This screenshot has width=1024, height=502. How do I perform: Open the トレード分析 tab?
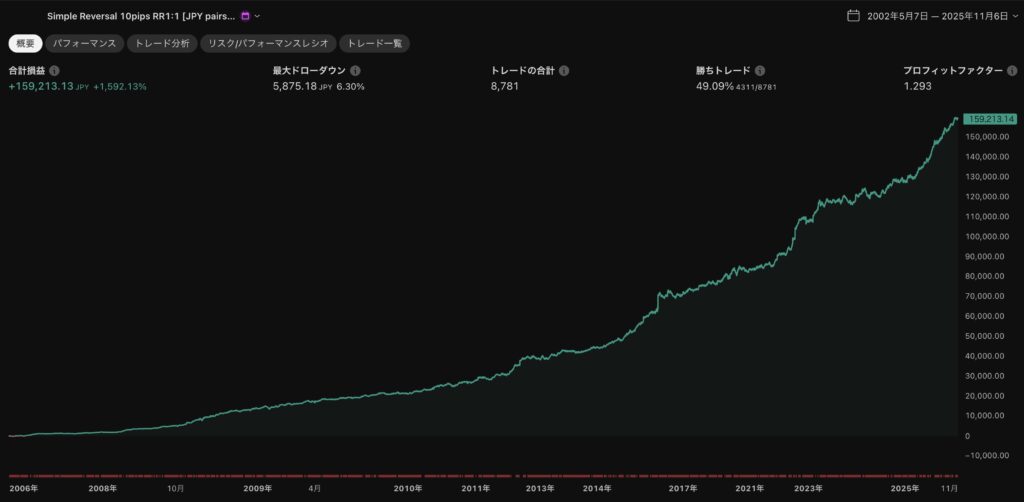click(162, 44)
